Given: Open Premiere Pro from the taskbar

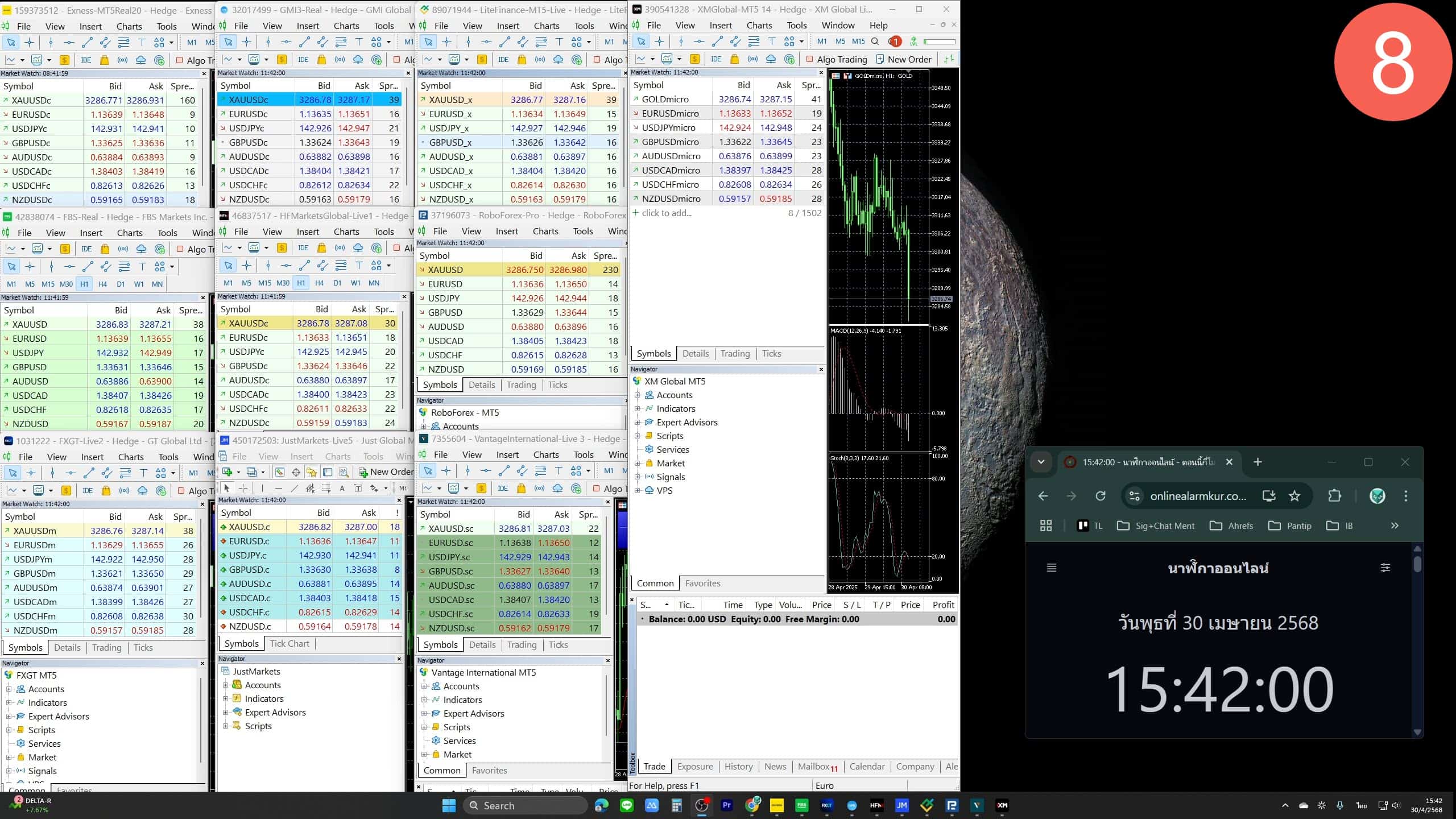Looking at the screenshot, I should coord(727,805).
